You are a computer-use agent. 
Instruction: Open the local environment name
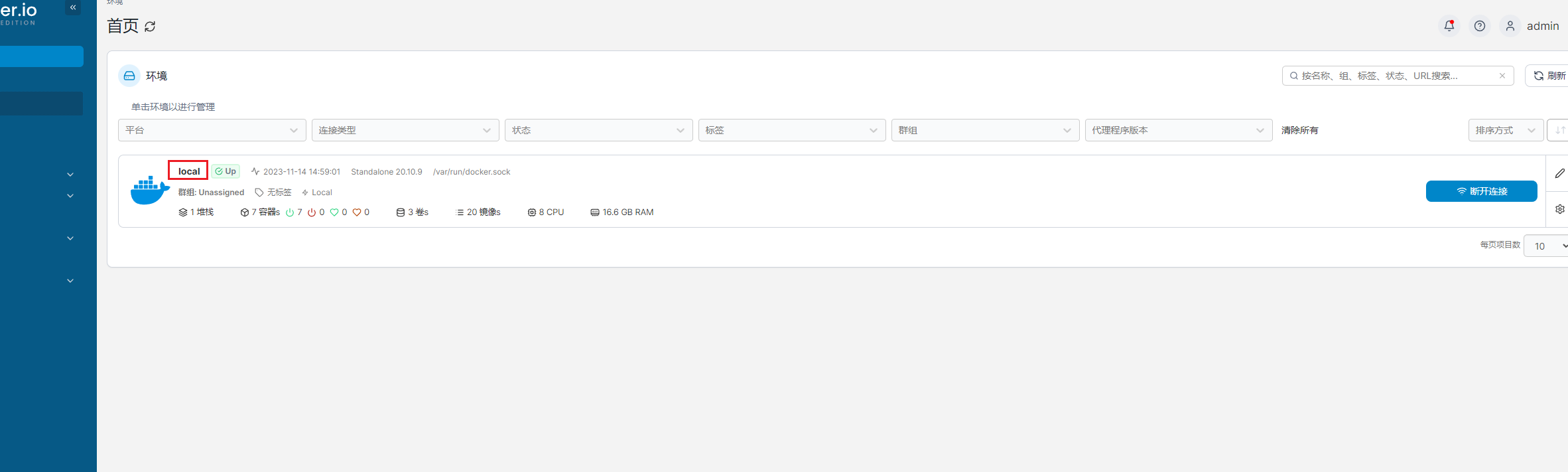(x=189, y=171)
